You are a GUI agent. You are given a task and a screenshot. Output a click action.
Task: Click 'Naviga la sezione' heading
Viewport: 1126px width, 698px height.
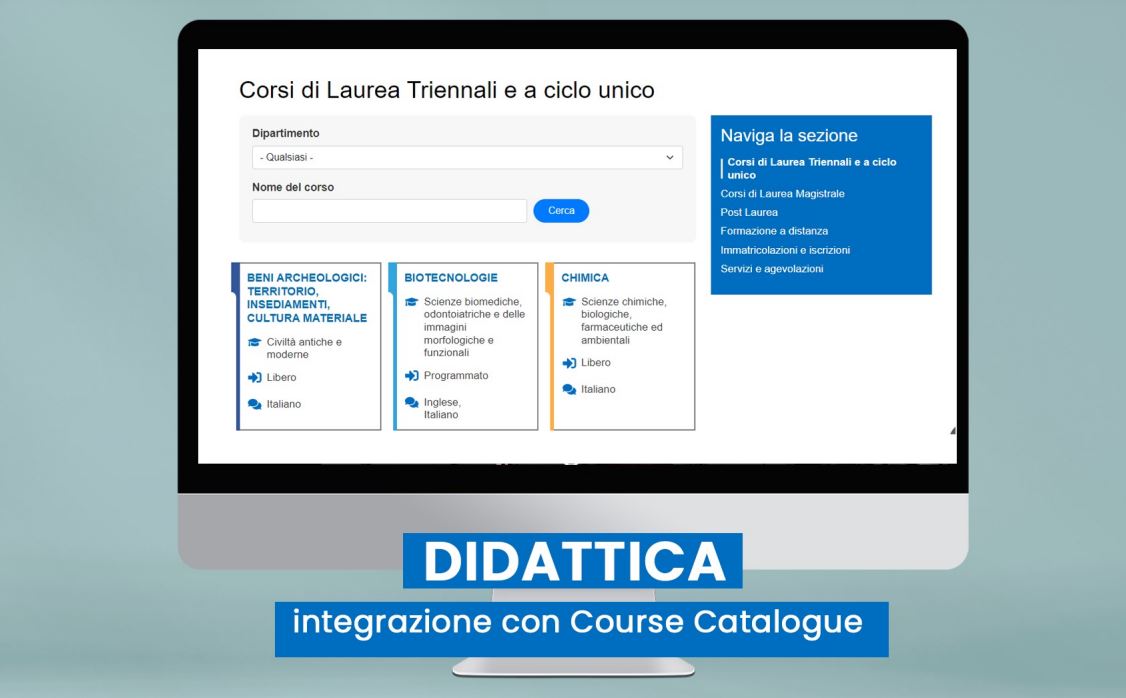[788, 136]
